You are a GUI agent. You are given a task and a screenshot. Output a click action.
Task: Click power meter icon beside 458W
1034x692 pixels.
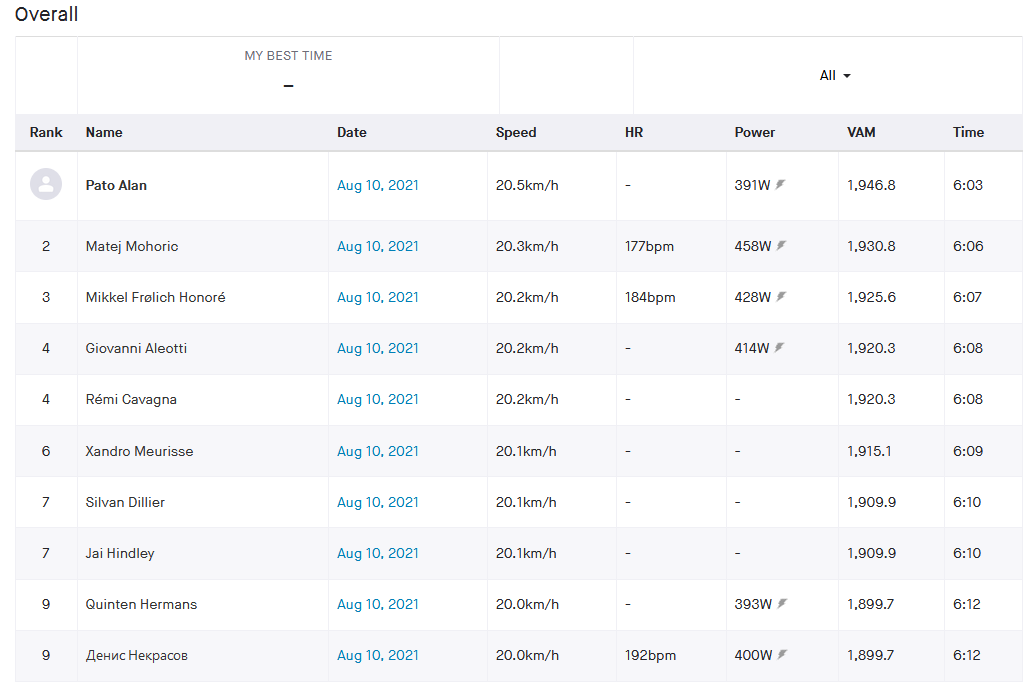pyautogui.click(x=781, y=245)
